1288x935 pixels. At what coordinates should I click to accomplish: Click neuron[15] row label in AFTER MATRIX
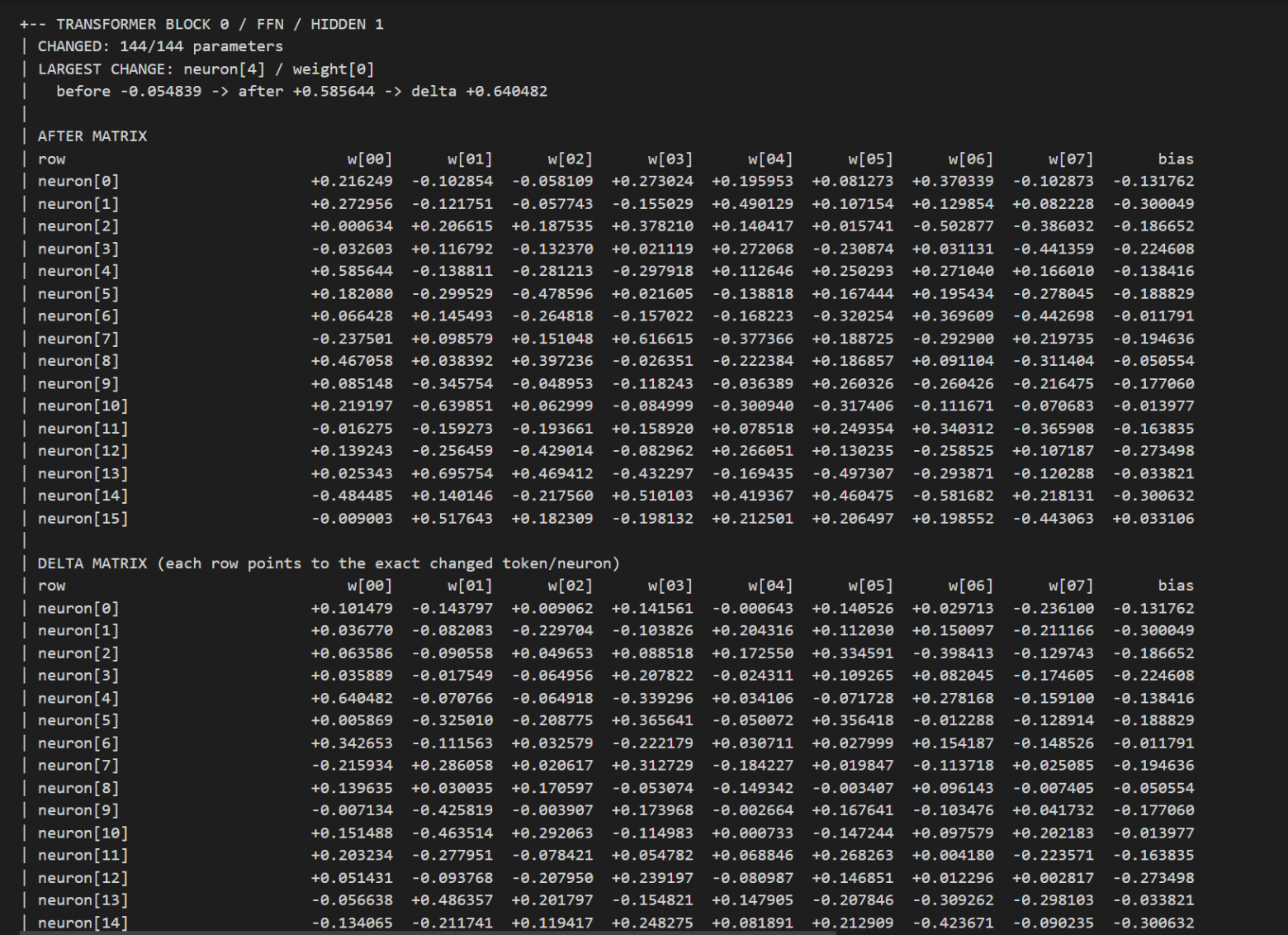[x=83, y=519]
